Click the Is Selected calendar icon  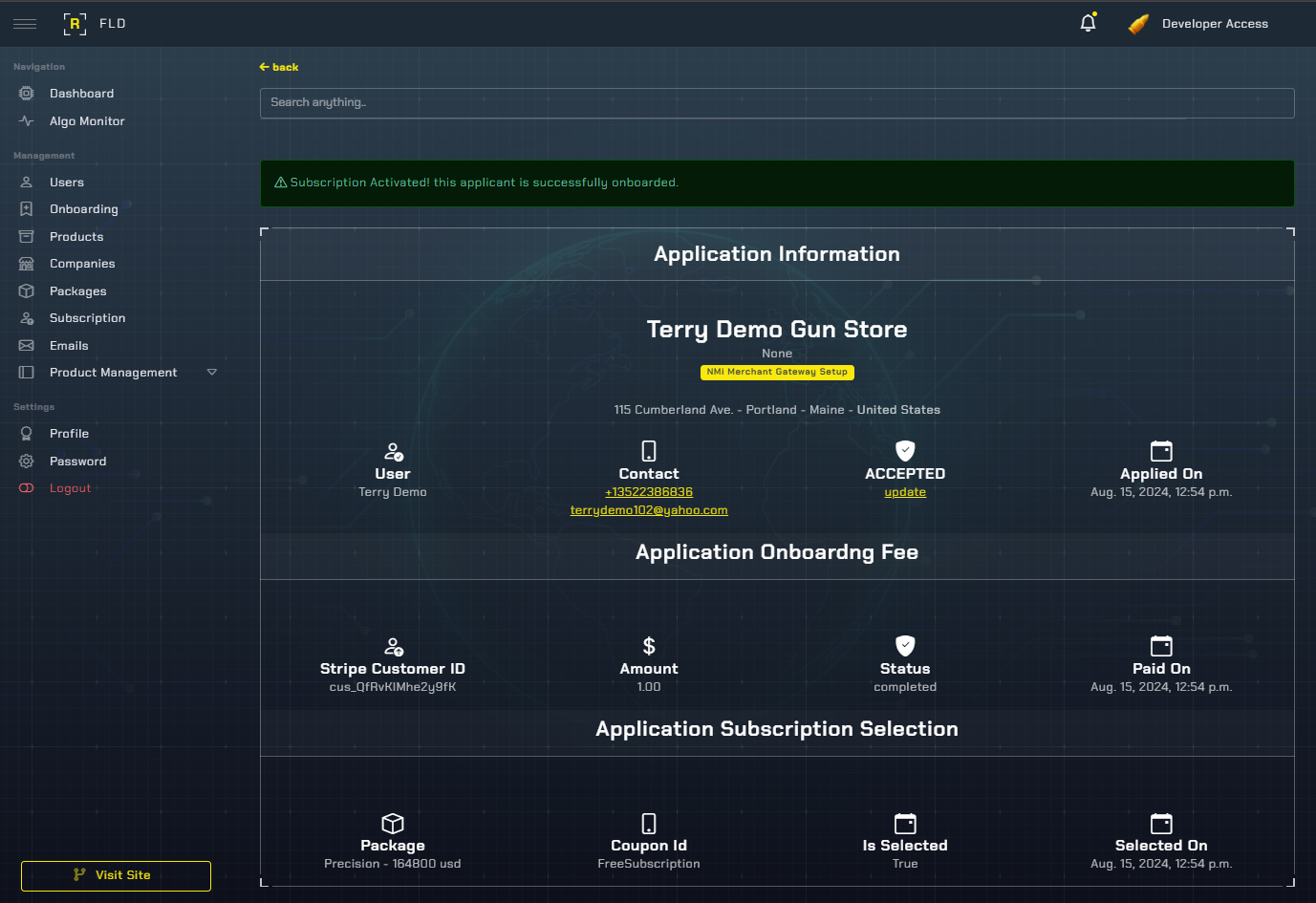905,823
